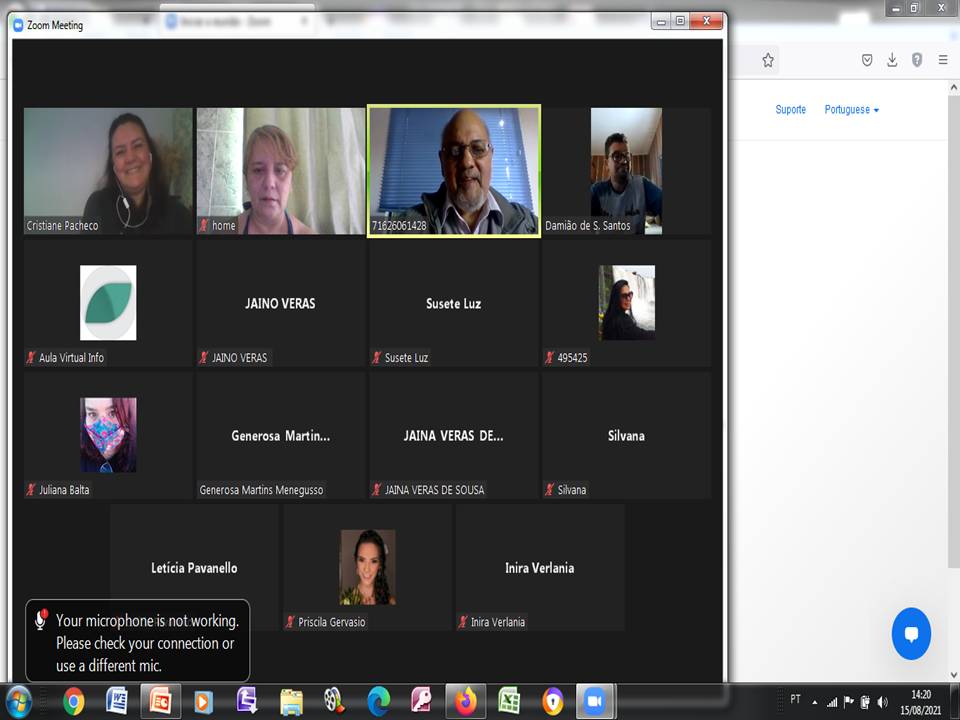Switch to PowerPoint in the taskbar
The width and height of the screenshot is (960, 720).
pos(160,702)
